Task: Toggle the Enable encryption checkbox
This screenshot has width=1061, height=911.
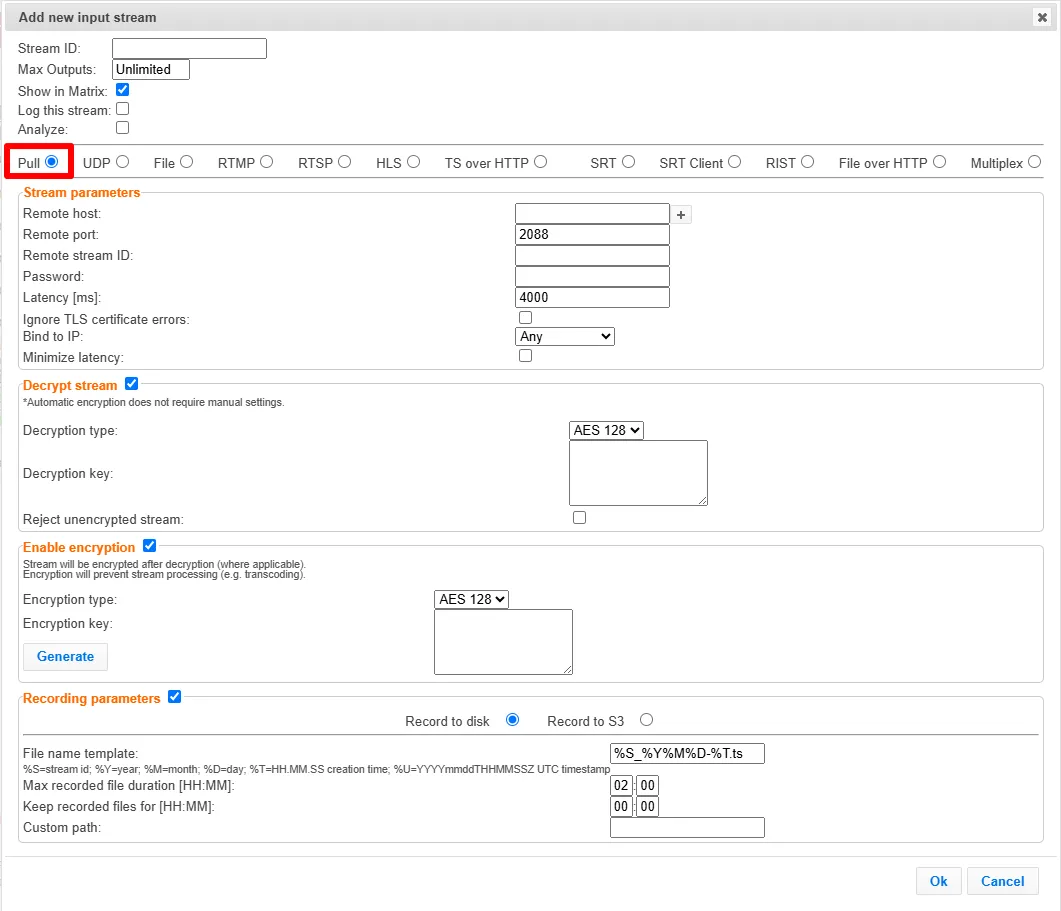Action: [x=150, y=546]
